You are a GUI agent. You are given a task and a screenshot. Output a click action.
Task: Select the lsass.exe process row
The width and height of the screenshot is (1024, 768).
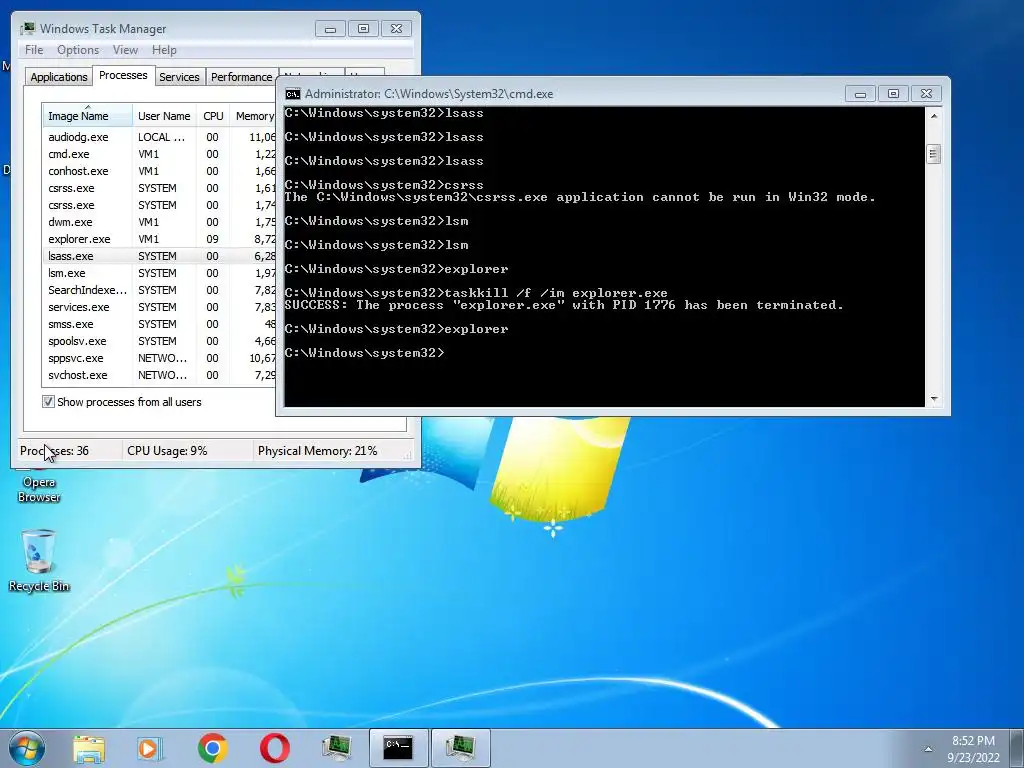click(159, 256)
